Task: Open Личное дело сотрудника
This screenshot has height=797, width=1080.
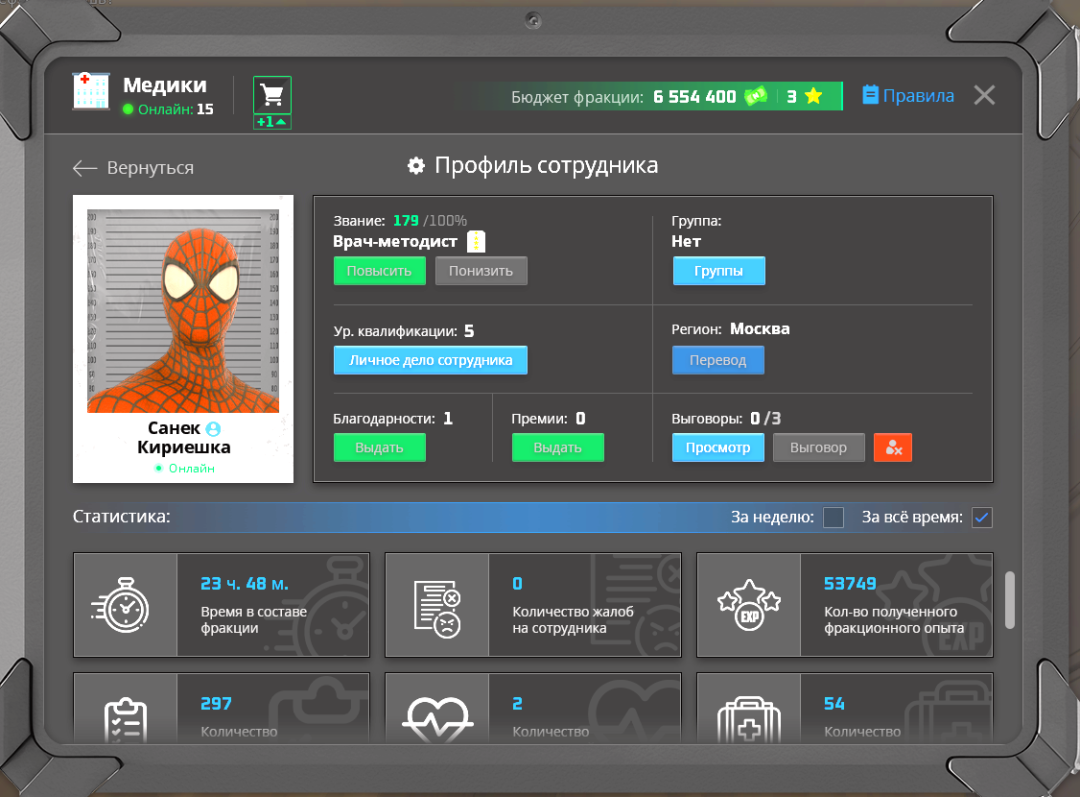Action: coord(430,360)
